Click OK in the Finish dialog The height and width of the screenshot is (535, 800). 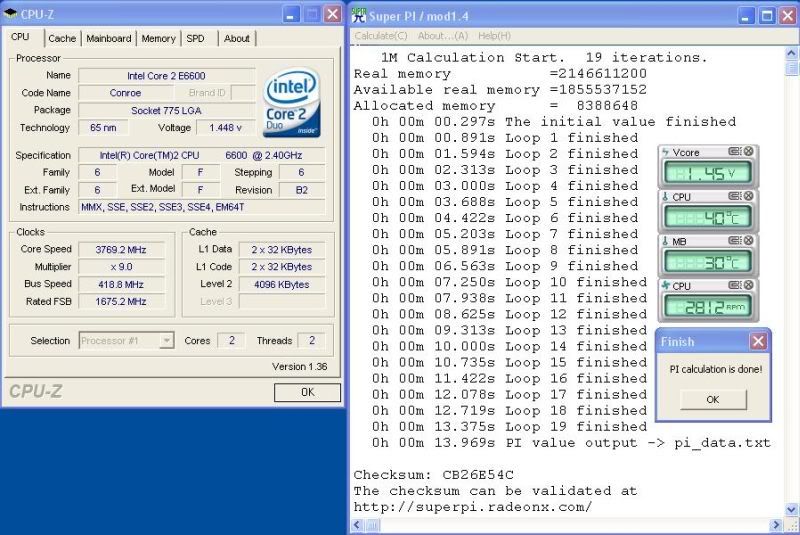(x=713, y=399)
